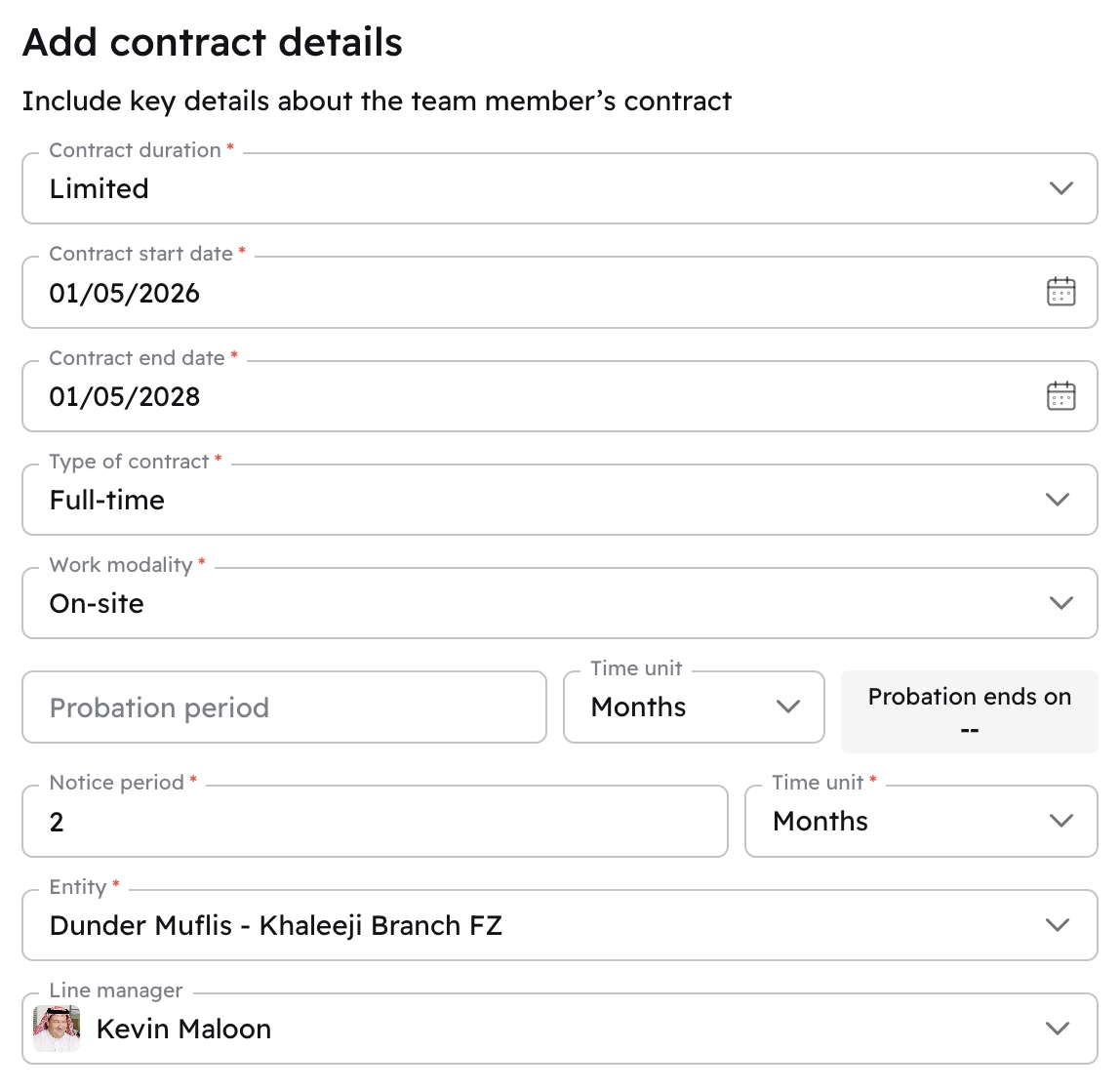
Task: Expand the Type of contract chevron
Action: (x=1058, y=500)
